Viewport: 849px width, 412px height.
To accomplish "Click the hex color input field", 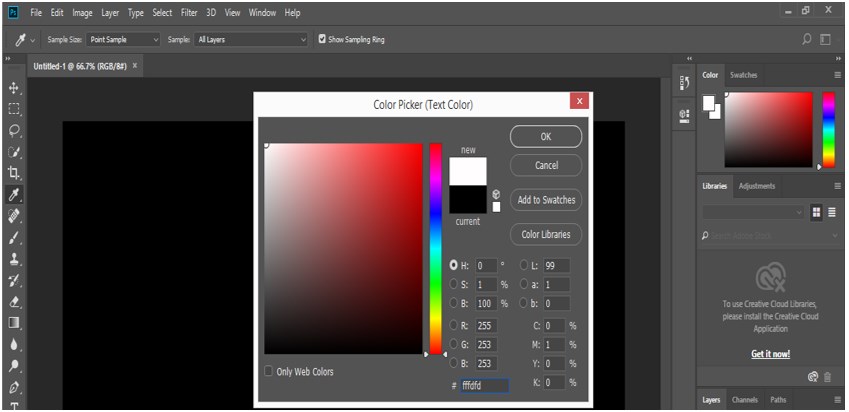I will [x=484, y=385].
